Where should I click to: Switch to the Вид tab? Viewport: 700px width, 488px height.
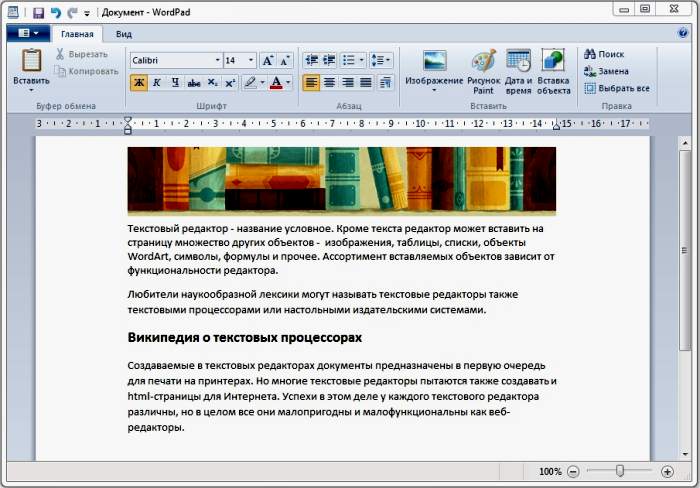tap(124, 34)
